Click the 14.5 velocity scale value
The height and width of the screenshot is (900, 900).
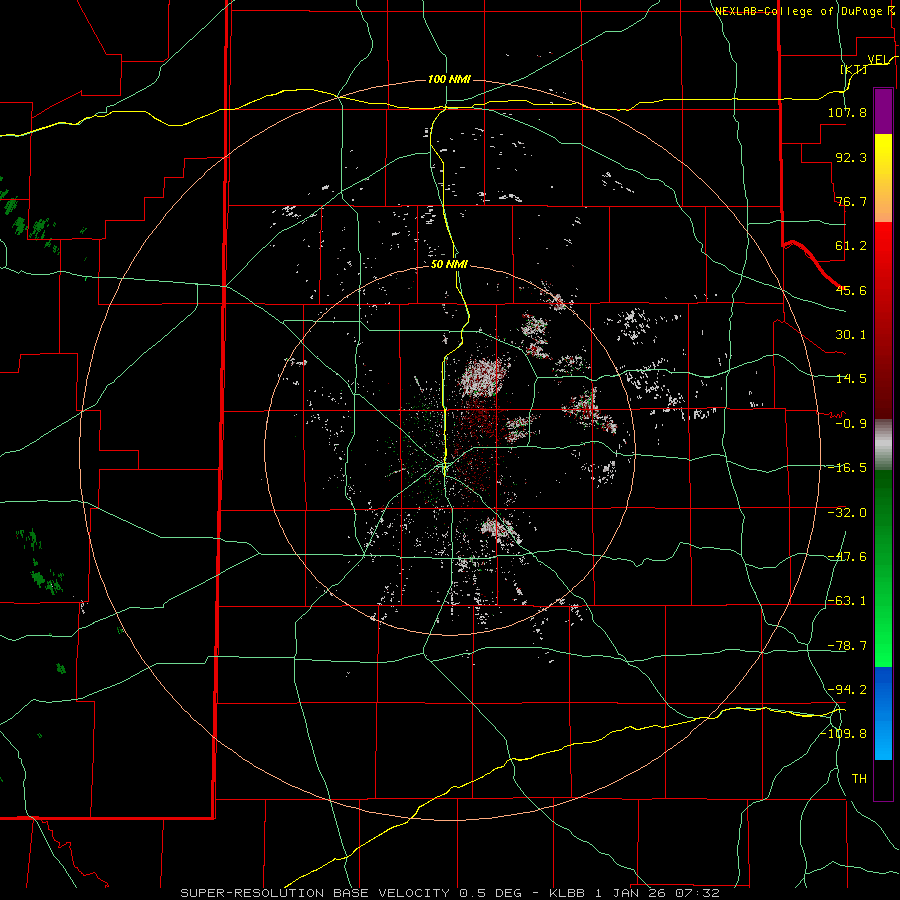[851, 379]
